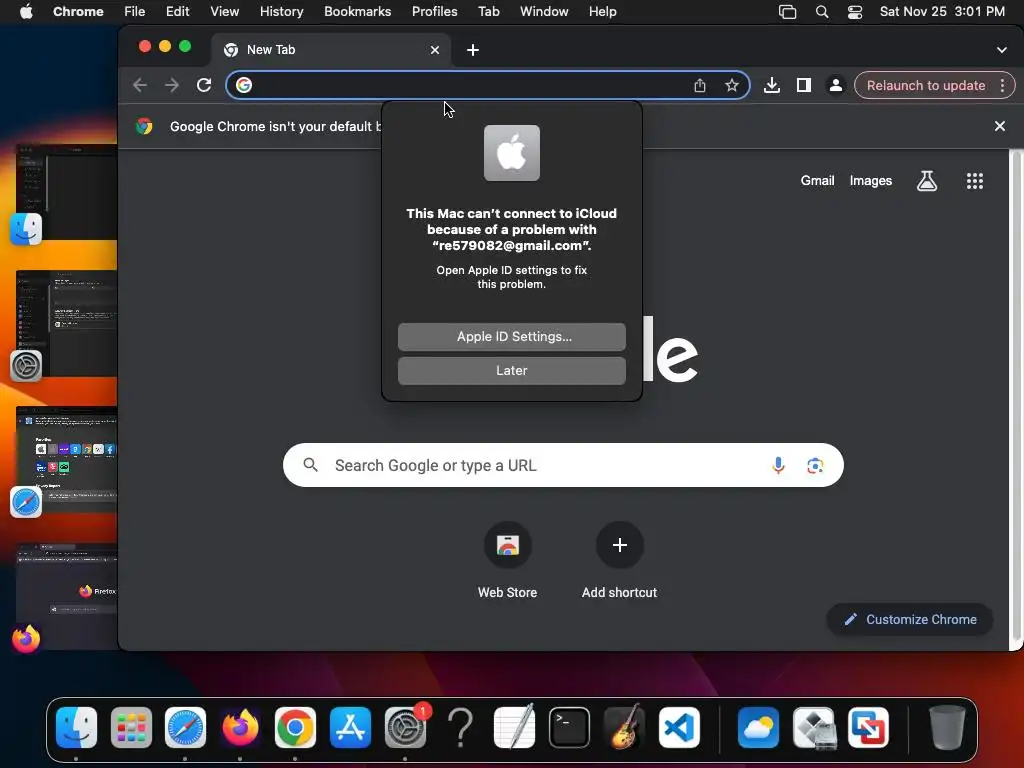The height and width of the screenshot is (768, 1024).
Task: Open the Chrome downloads icon
Action: 772,86
